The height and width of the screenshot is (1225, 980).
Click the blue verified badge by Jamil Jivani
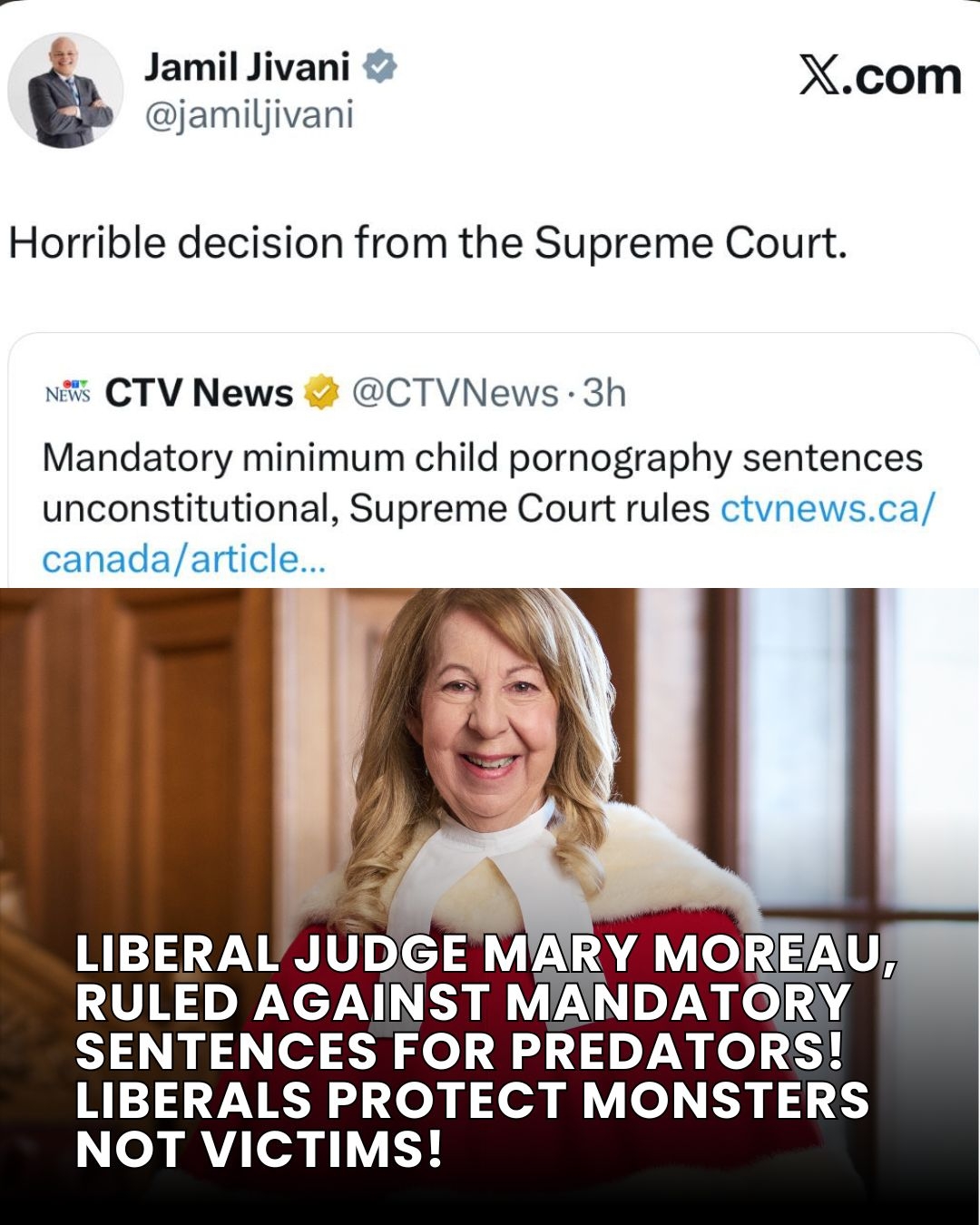380,67
